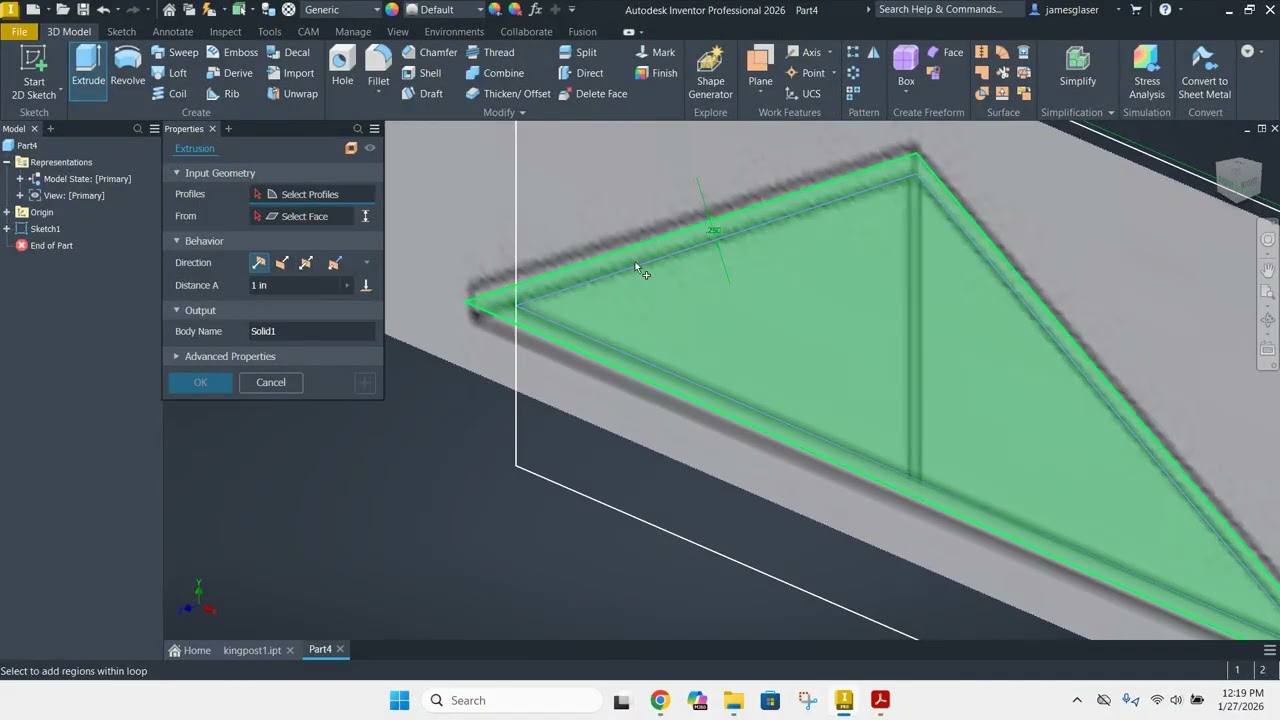Screen dimensions: 1280x720
Task: Open the Chamfer tool
Action: click(x=429, y=52)
